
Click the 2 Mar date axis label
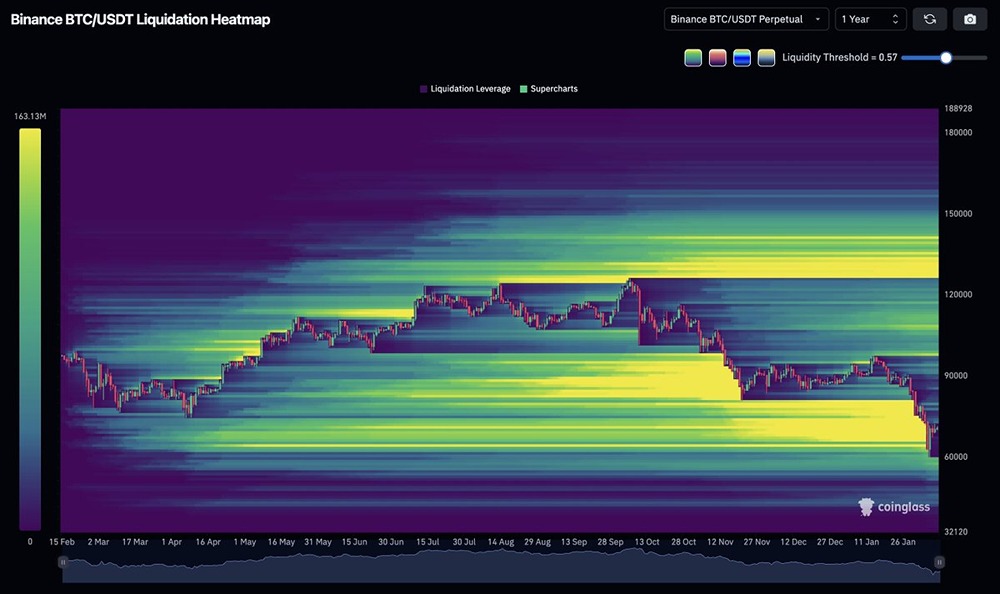coord(98,542)
